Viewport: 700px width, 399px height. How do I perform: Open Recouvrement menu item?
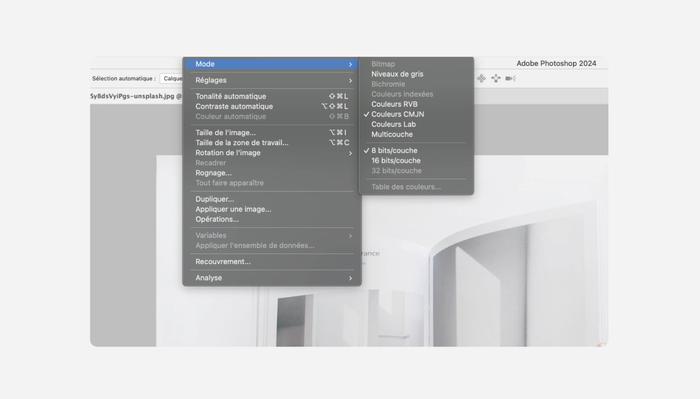(271, 262)
